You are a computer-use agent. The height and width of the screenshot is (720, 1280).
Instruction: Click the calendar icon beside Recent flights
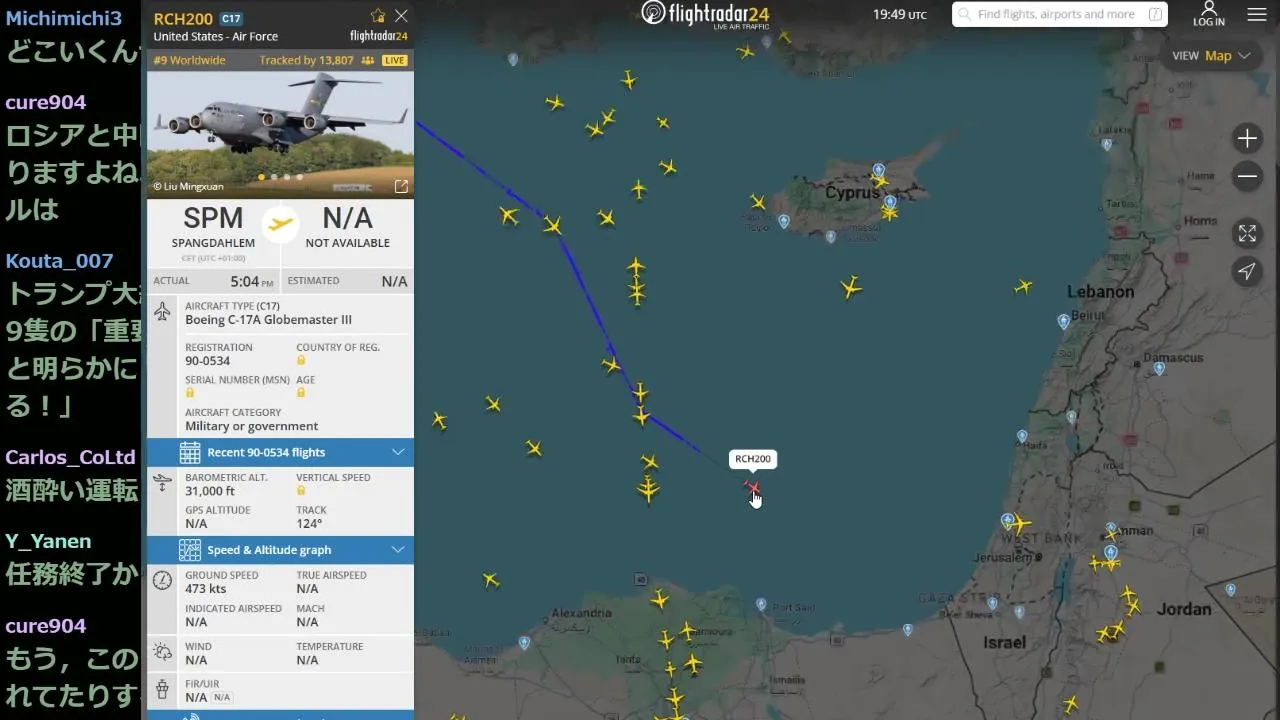coord(190,452)
